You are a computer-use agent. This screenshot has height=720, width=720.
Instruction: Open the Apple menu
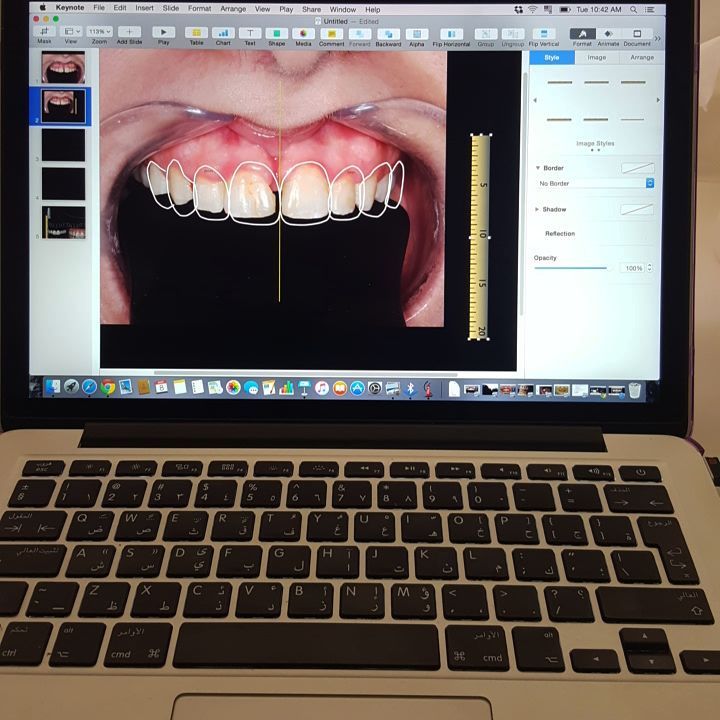(43, 7)
